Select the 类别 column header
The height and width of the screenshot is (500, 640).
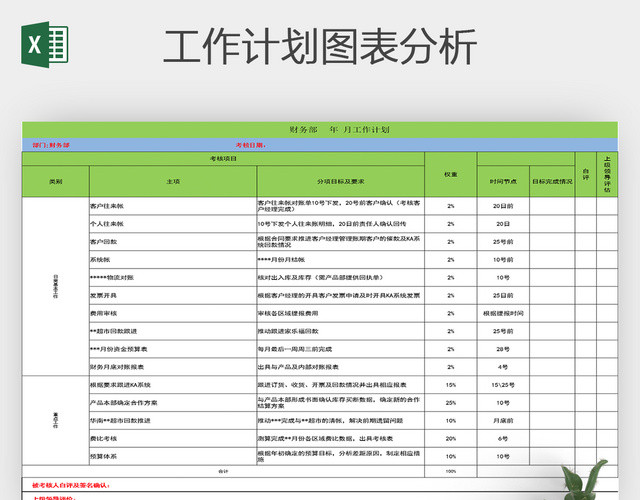(56, 181)
